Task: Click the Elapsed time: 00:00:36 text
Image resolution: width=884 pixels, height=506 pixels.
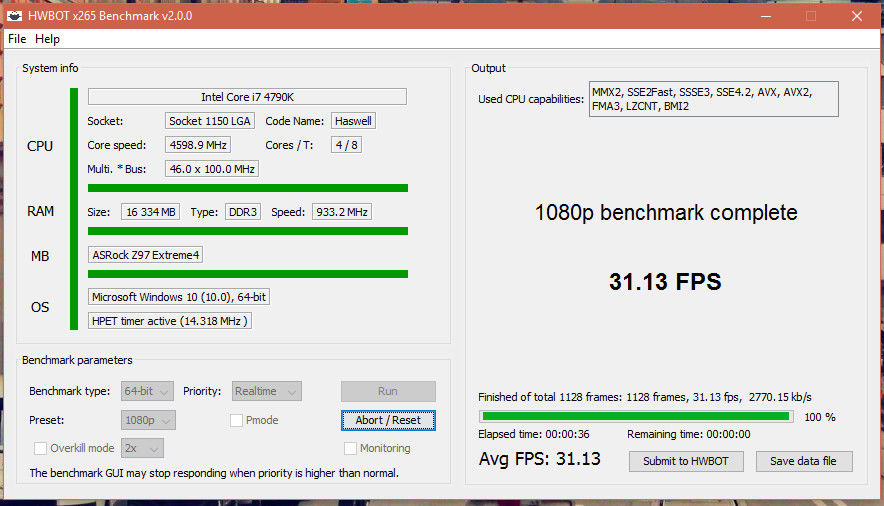Action: pos(534,434)
